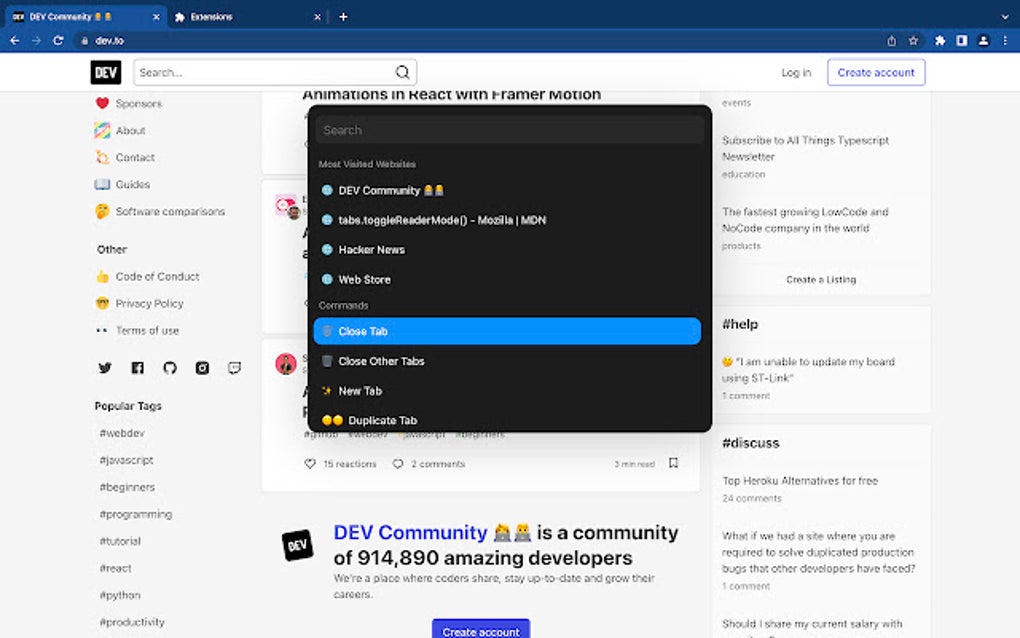1020x638 pixels.
Task: Open Software comparisons sidebar link
Action: click(170, 211)
